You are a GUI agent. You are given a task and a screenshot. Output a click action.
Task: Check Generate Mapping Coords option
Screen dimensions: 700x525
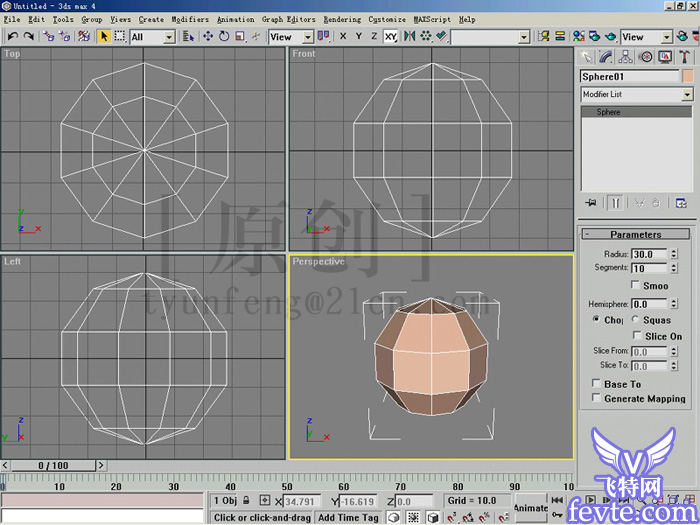tap(596, 397)
